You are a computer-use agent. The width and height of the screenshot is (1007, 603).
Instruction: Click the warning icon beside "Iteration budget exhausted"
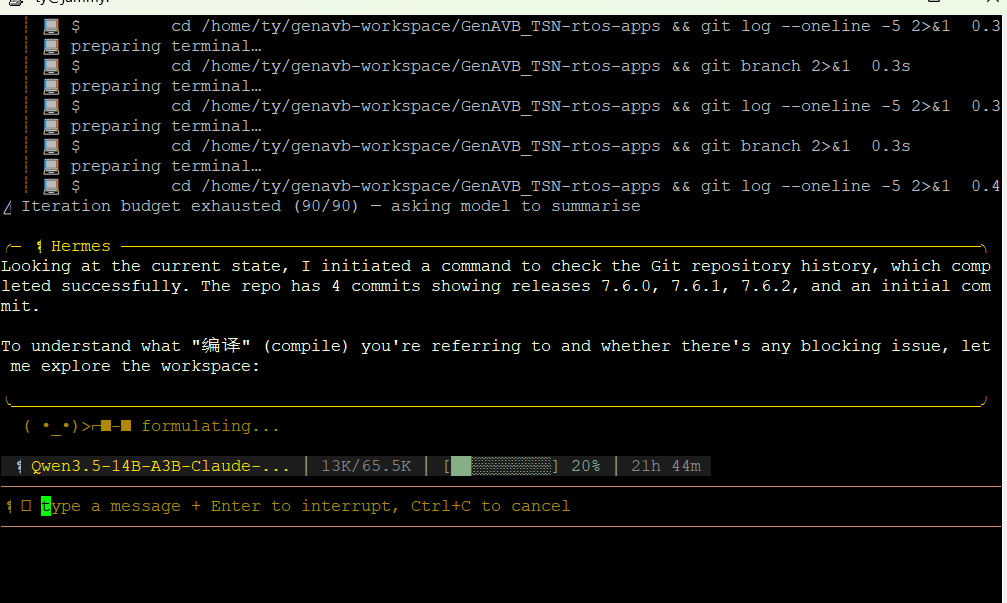pos(7,207)
